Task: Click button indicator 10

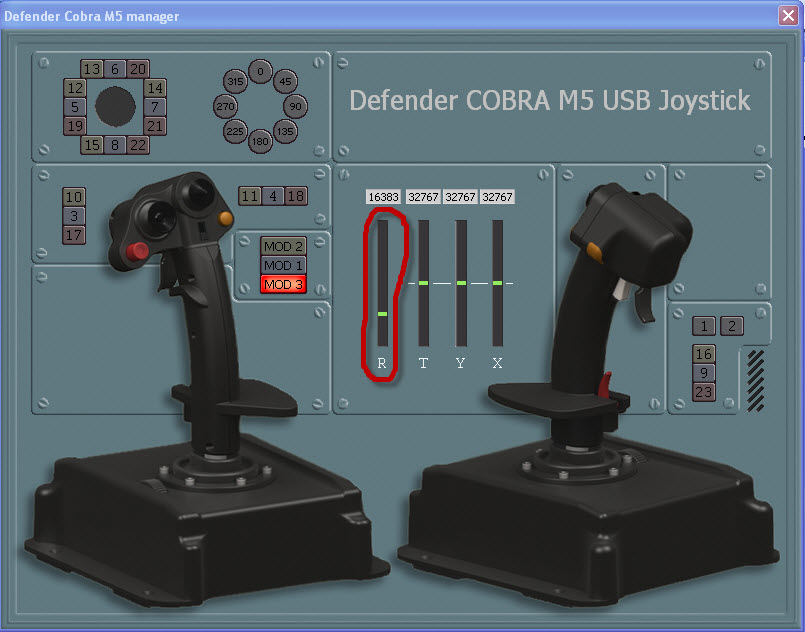Action: pos(74,197)
